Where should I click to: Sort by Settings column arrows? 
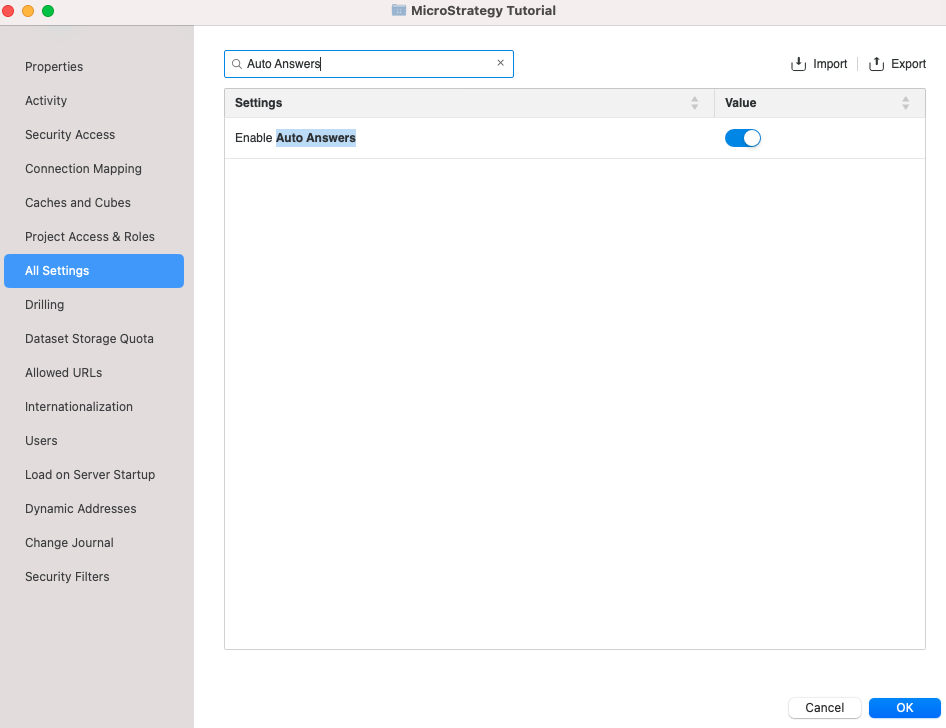[695, 103]
